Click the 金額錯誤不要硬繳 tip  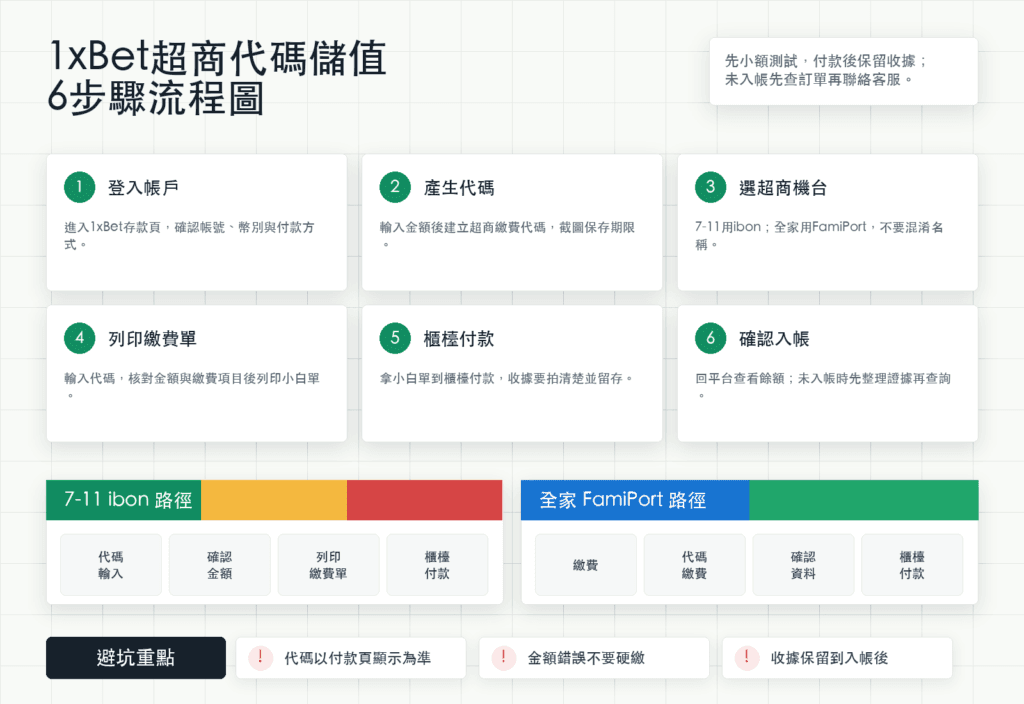tap(594, 658)
